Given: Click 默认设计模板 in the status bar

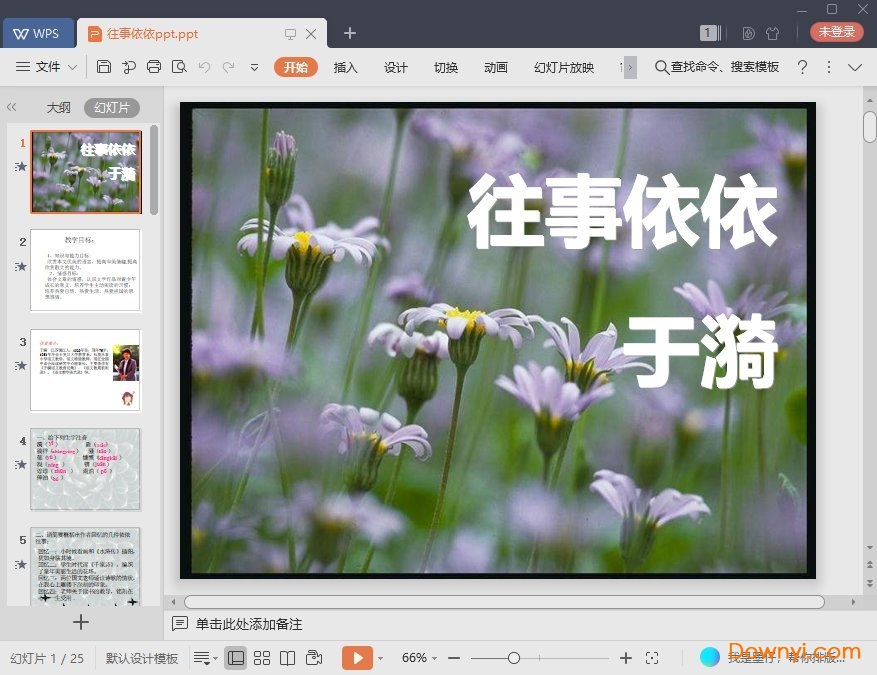Looking at the screenshot, I should click(140, 658).
